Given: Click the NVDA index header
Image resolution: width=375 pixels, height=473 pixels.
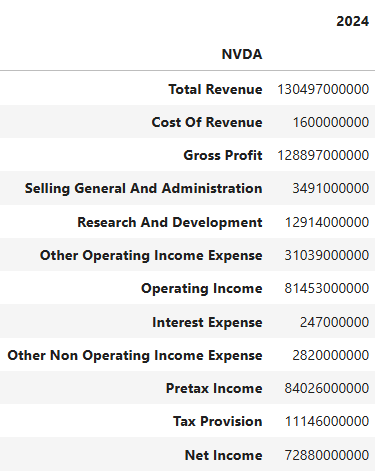Looking at the screenshot, I should (242, 54).
